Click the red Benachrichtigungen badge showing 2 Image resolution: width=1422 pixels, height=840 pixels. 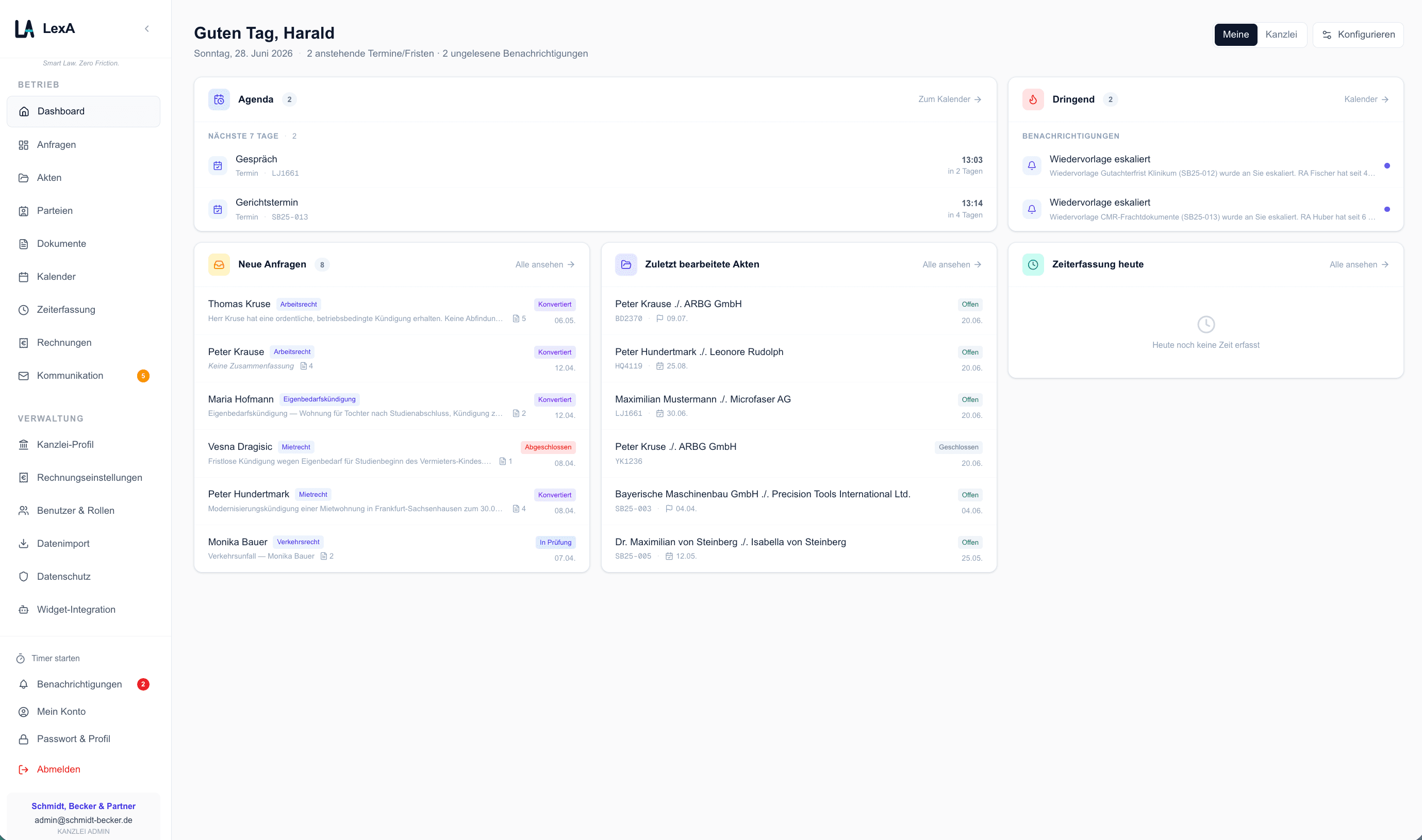143,684
